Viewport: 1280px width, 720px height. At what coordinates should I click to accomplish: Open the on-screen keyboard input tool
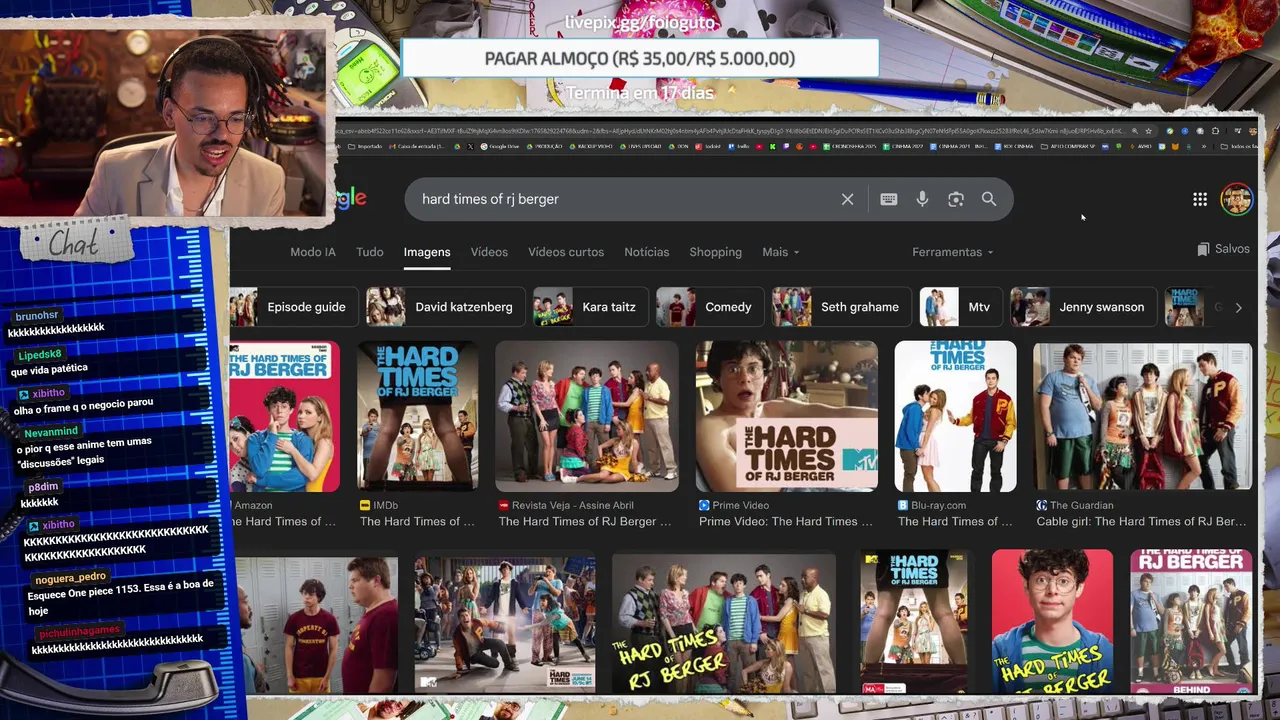coord(888,199)
